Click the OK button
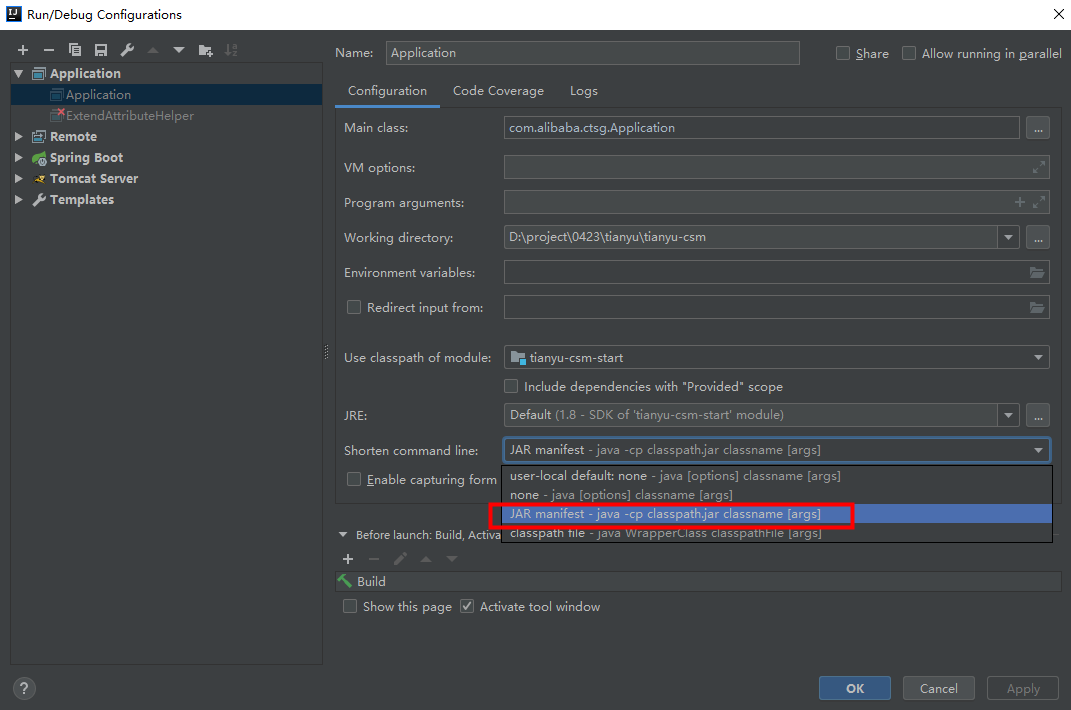Viewport: 1071px width, 710px height. tap(854, 688)
